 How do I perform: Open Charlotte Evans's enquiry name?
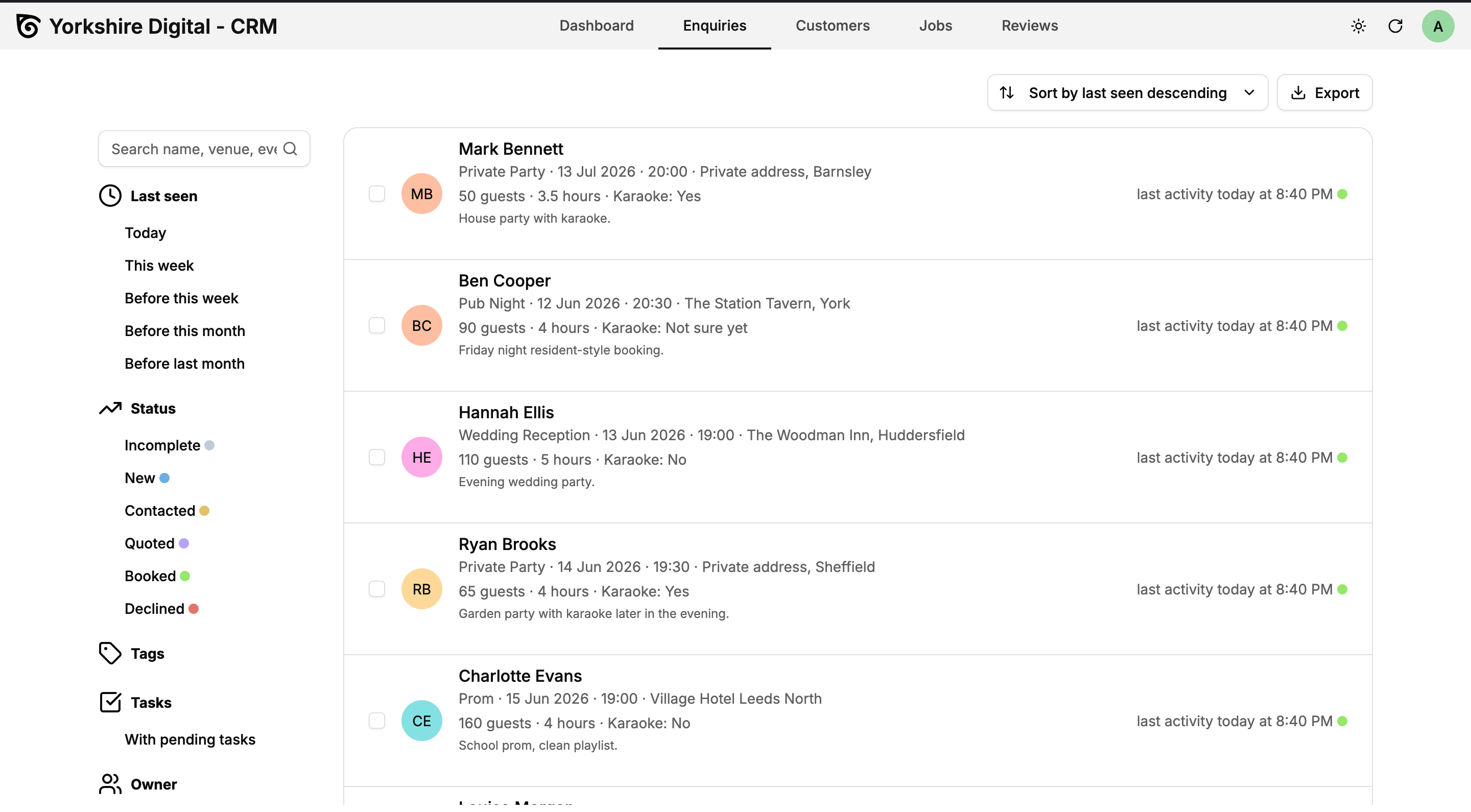(x=519, y=676)
